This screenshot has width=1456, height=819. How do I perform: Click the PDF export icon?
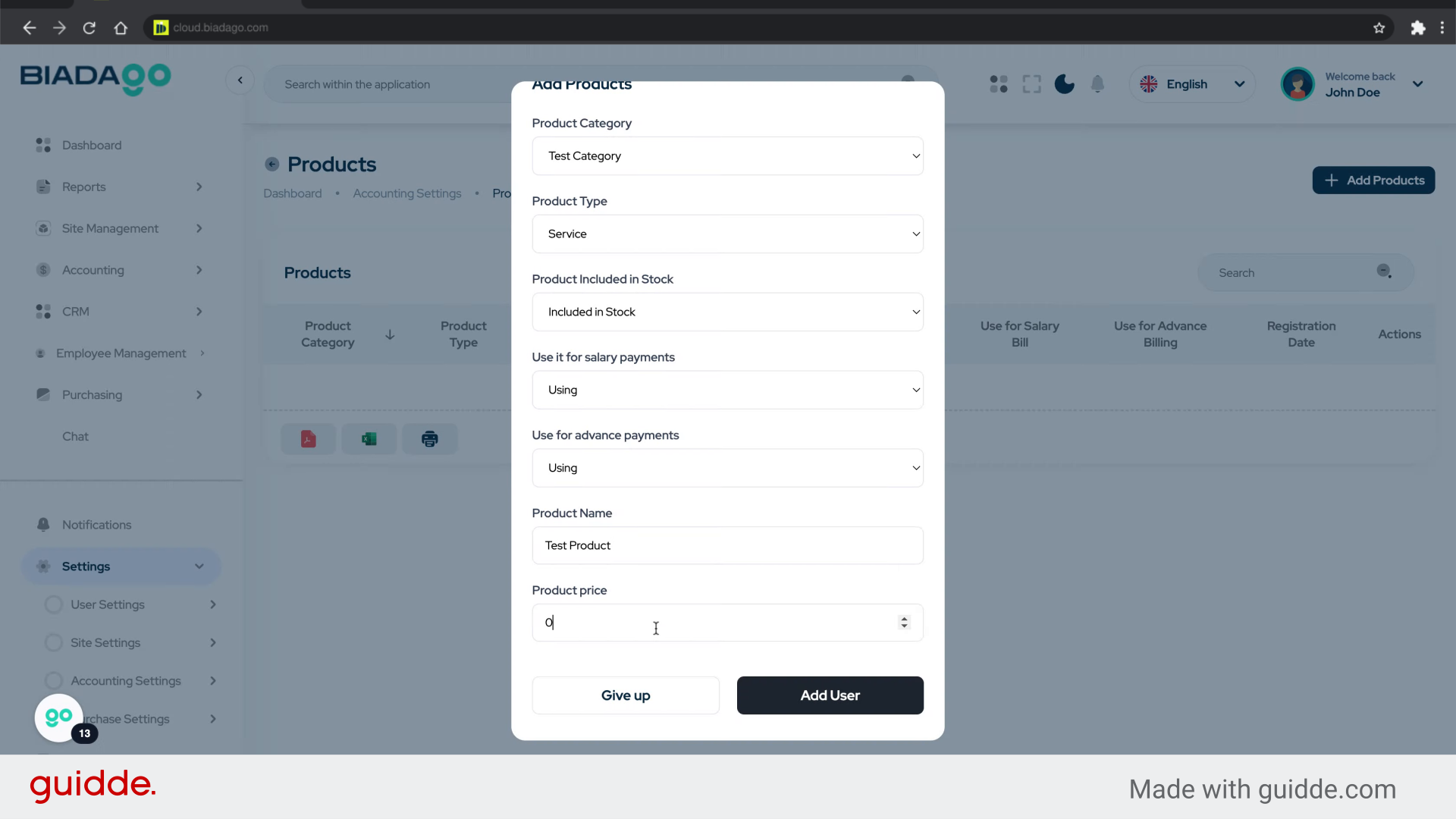308,439
